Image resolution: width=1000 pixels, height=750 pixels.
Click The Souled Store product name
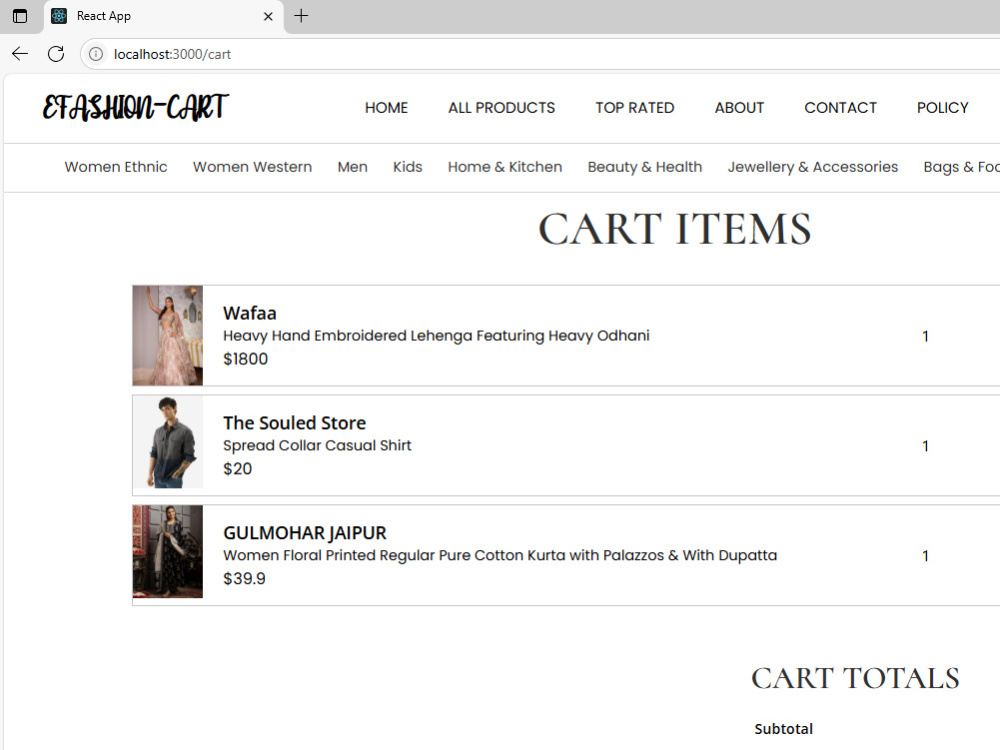pos(295,423)
